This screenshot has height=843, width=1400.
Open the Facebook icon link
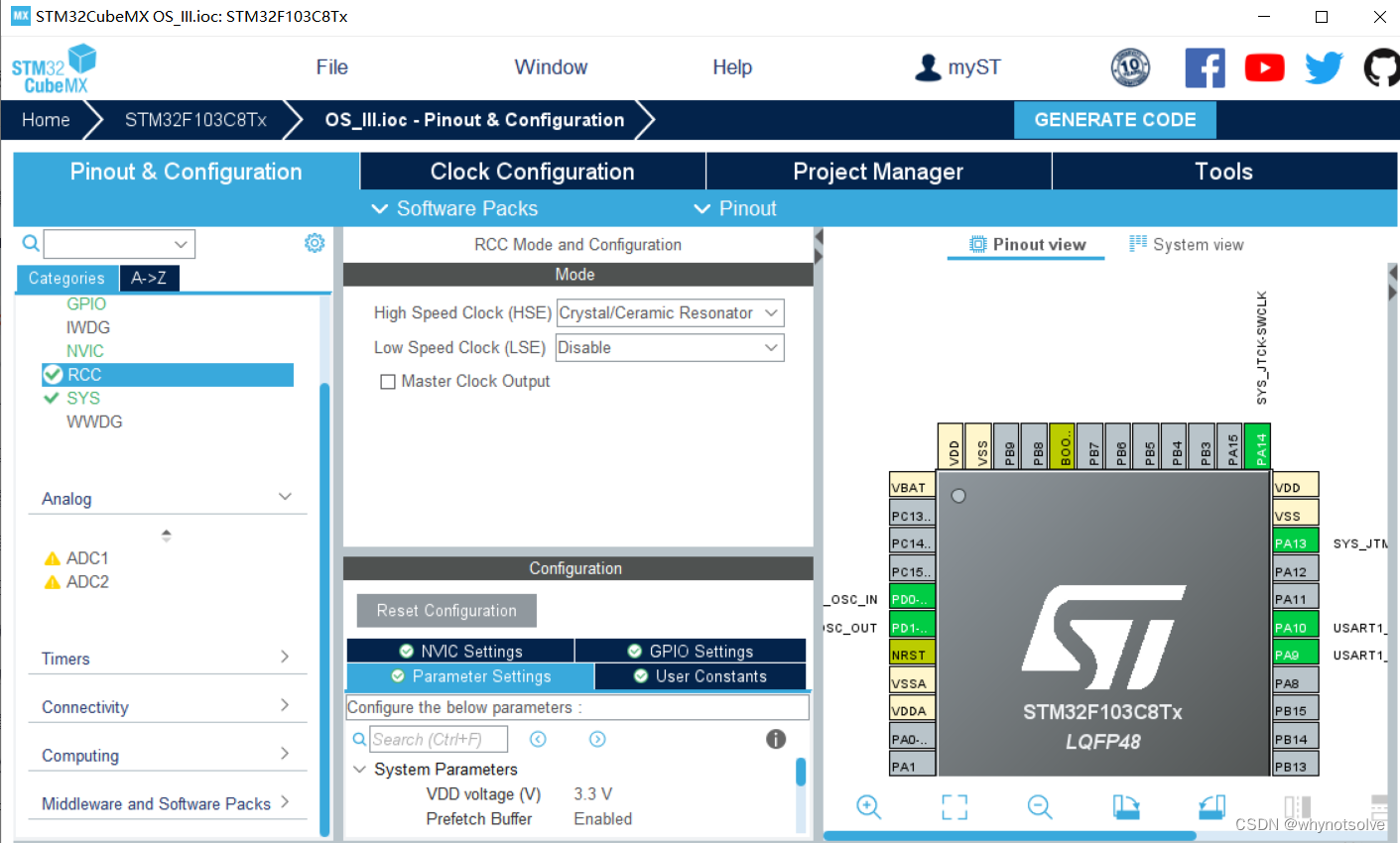[x=1205, y=67]
